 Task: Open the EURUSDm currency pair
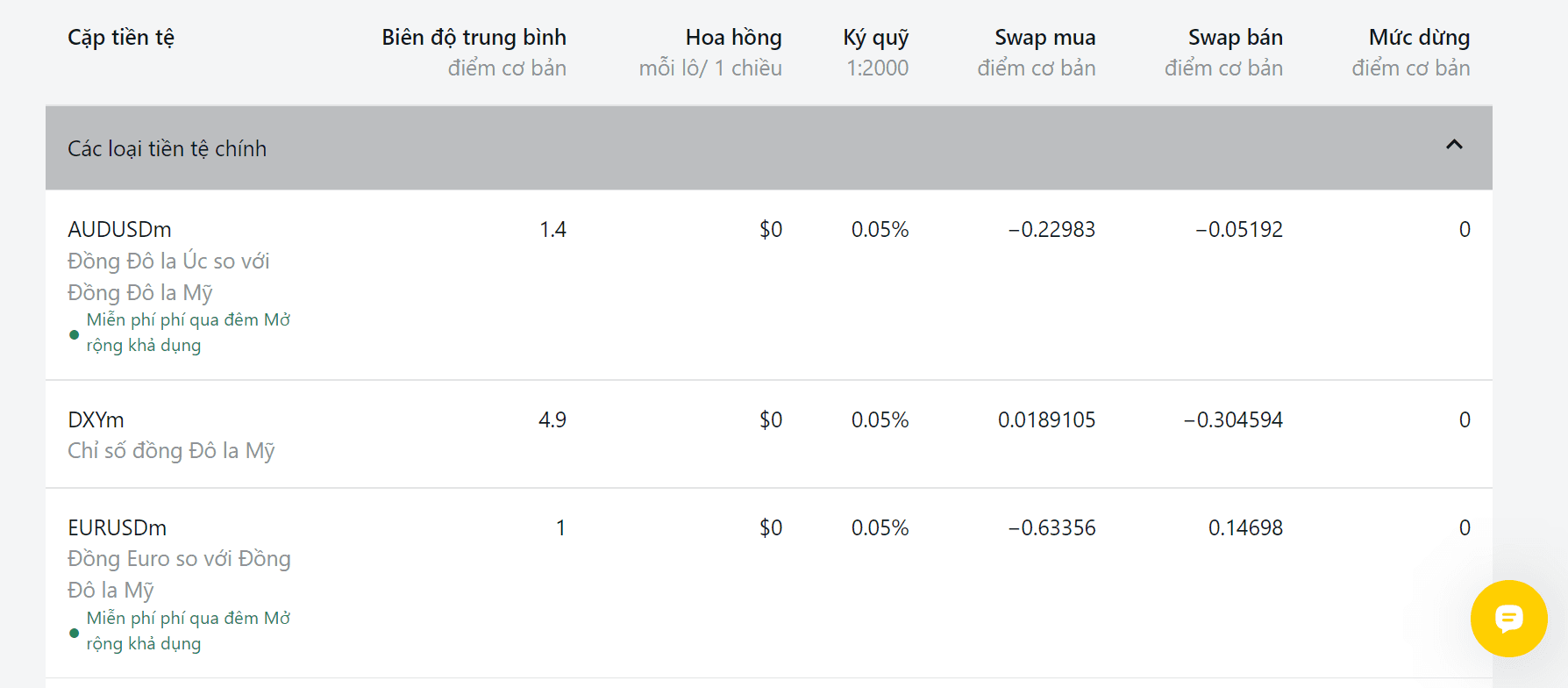point(117,528)
